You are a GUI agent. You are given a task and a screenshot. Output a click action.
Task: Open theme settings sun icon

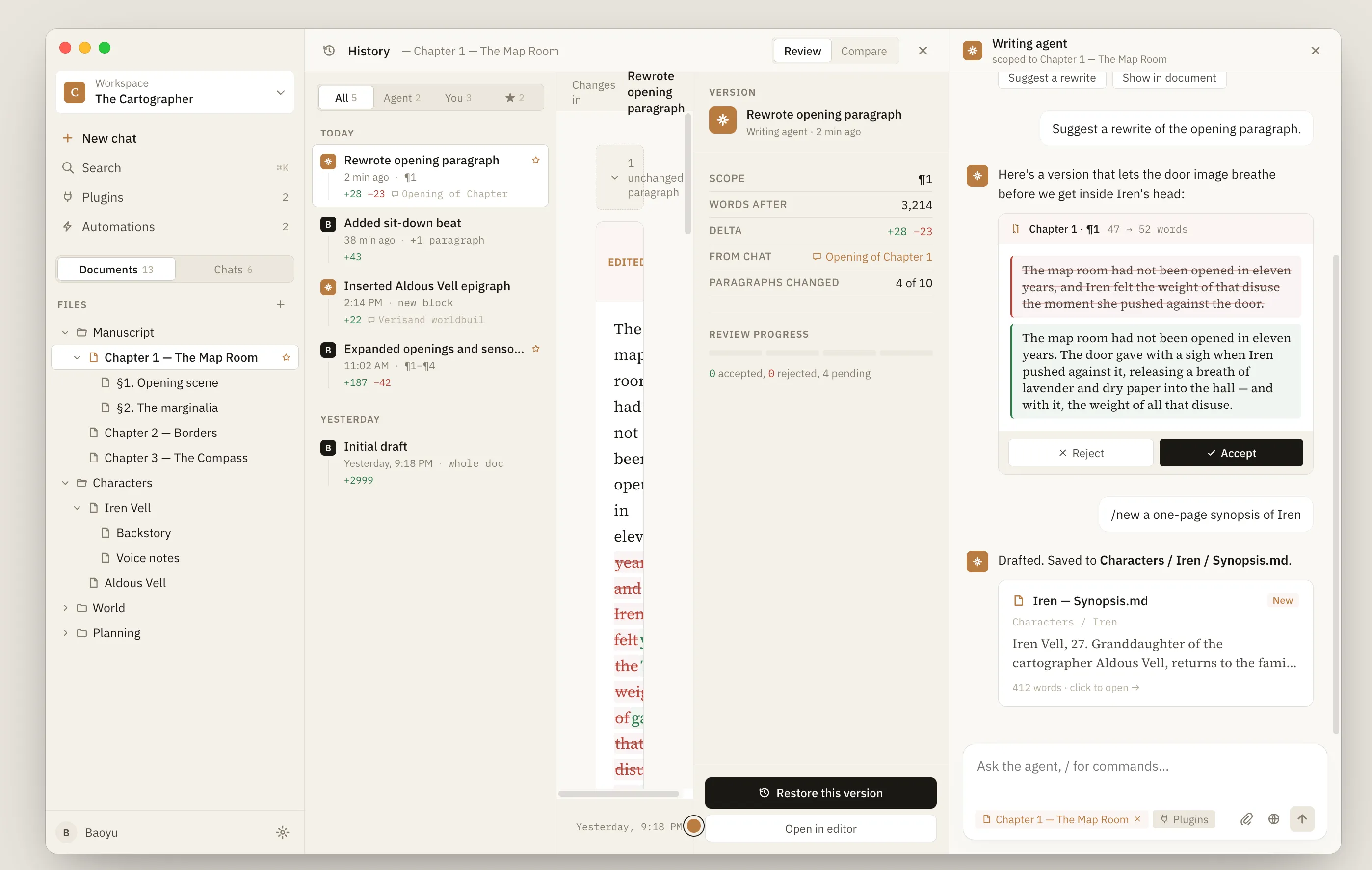click(x=283, y=832)
